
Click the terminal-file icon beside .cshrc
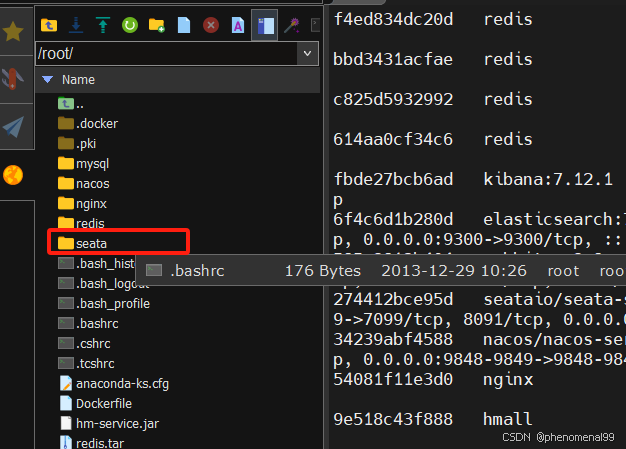(66, 343)
